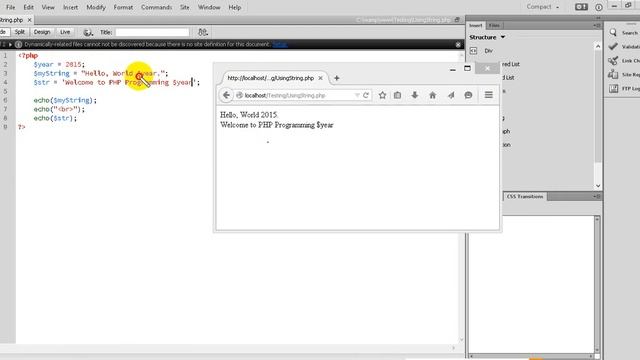Switch to the Files panel tab
Screen dimensions: 640x360
pyautogui.click(x=494, y=25)
